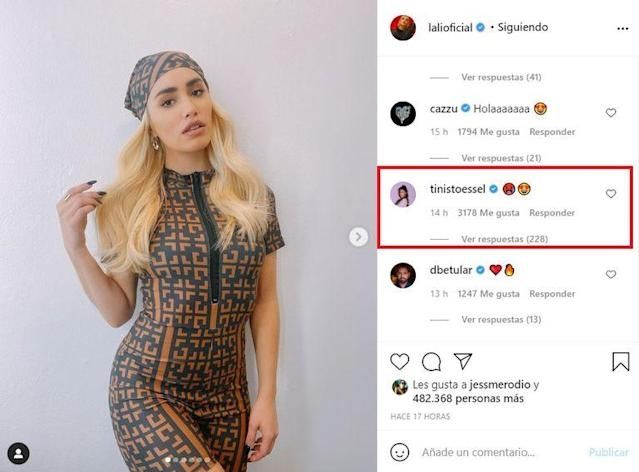Like cazzu's comment with its heart

pos(610,113)
